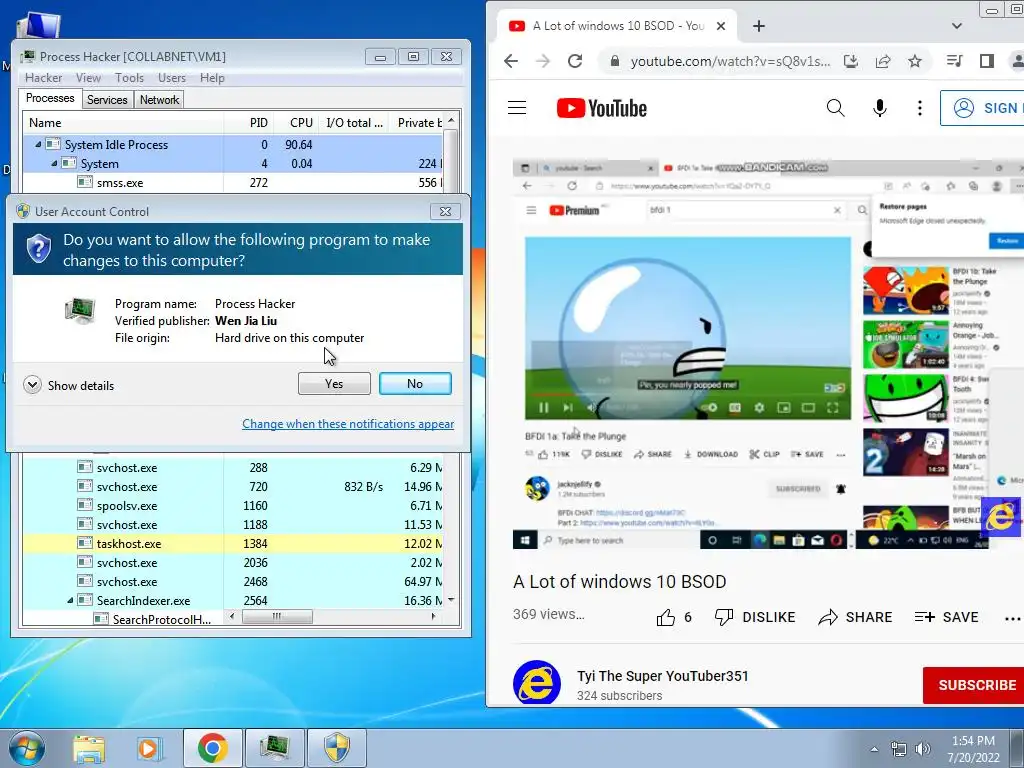
Task: Sort by the Name column header
Action: click(x=123, y=123)
